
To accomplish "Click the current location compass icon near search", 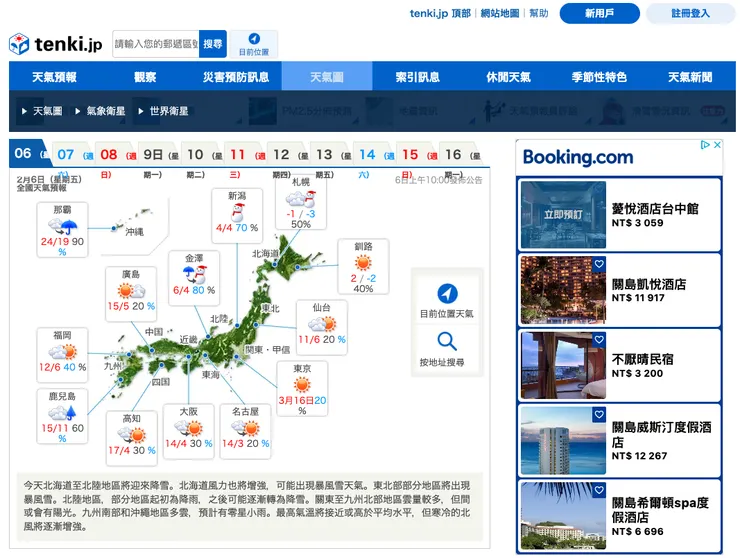I will coord(254,39).
